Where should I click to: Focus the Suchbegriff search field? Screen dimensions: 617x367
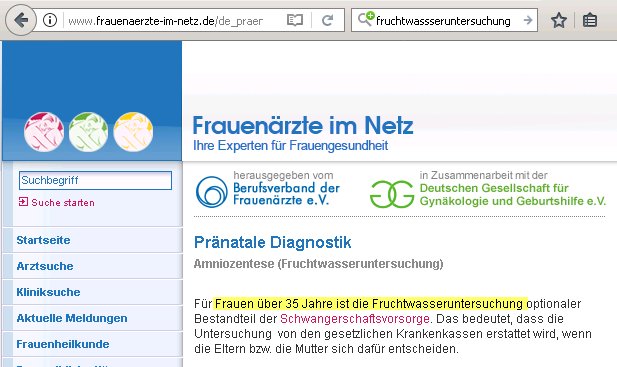(x=95, y=180)
